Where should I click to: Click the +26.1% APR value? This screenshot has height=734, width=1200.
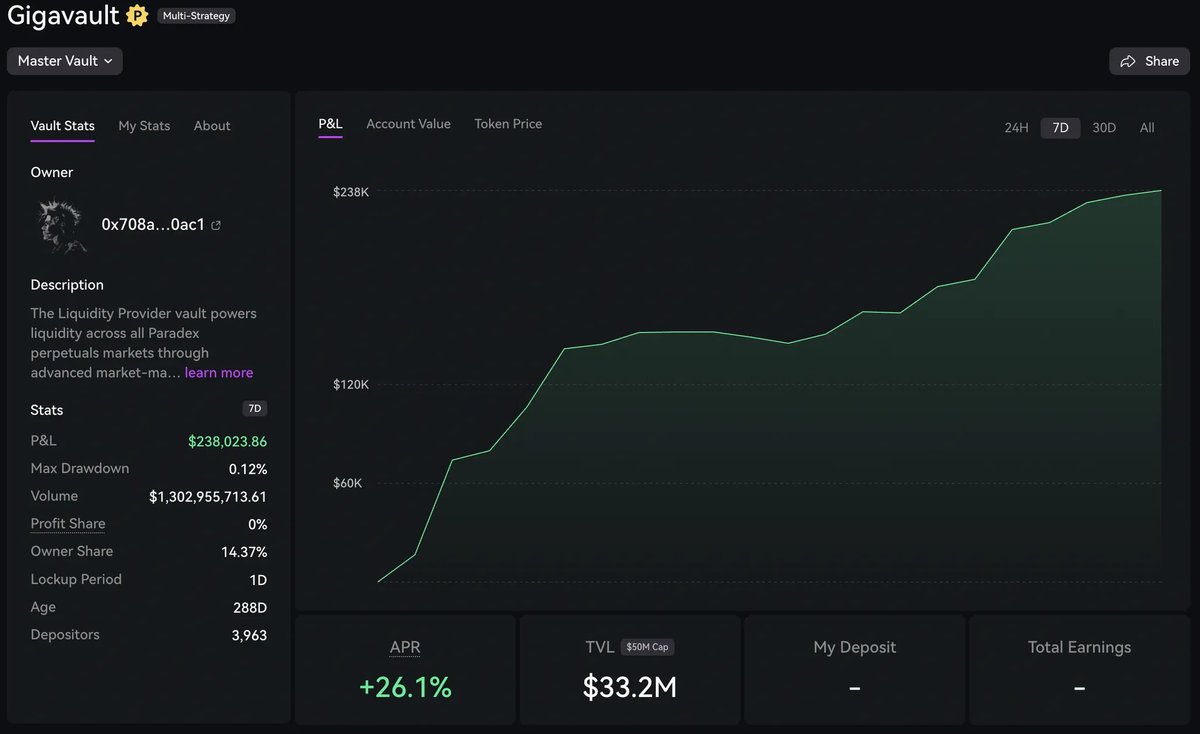(x=405, y=687)
